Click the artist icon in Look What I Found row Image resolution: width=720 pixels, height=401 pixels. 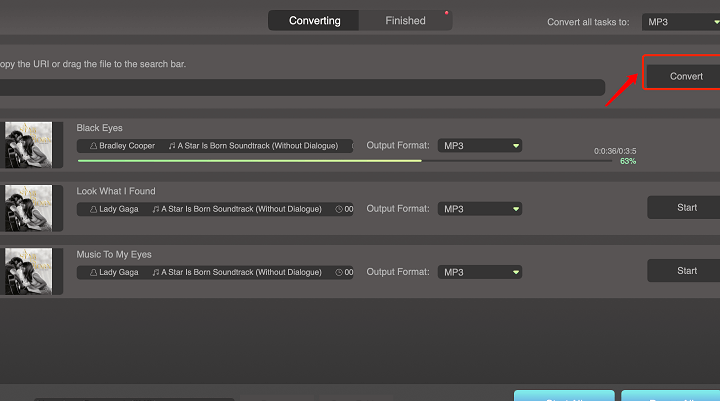[94, 209]
